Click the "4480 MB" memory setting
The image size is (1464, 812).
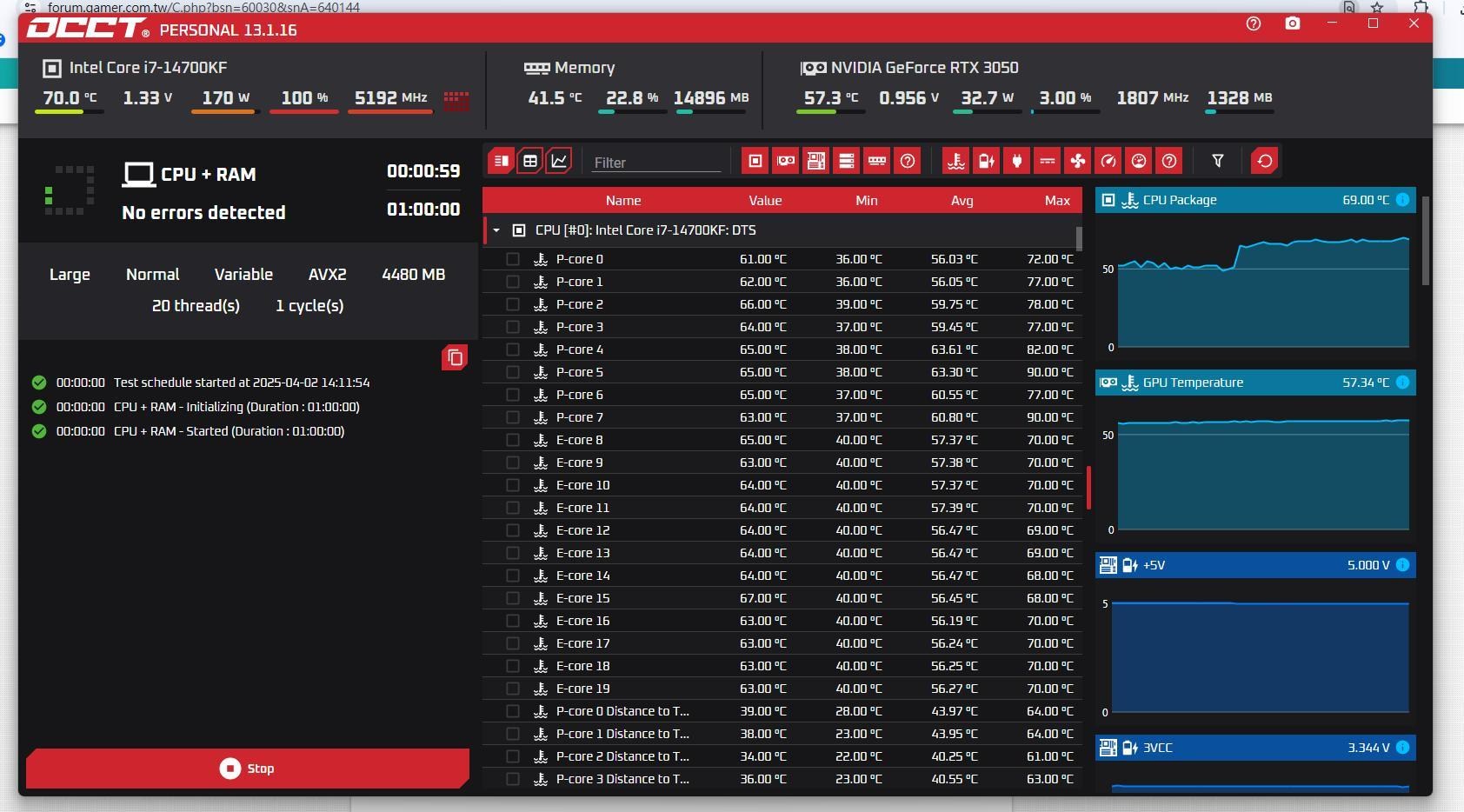(414, 275)
